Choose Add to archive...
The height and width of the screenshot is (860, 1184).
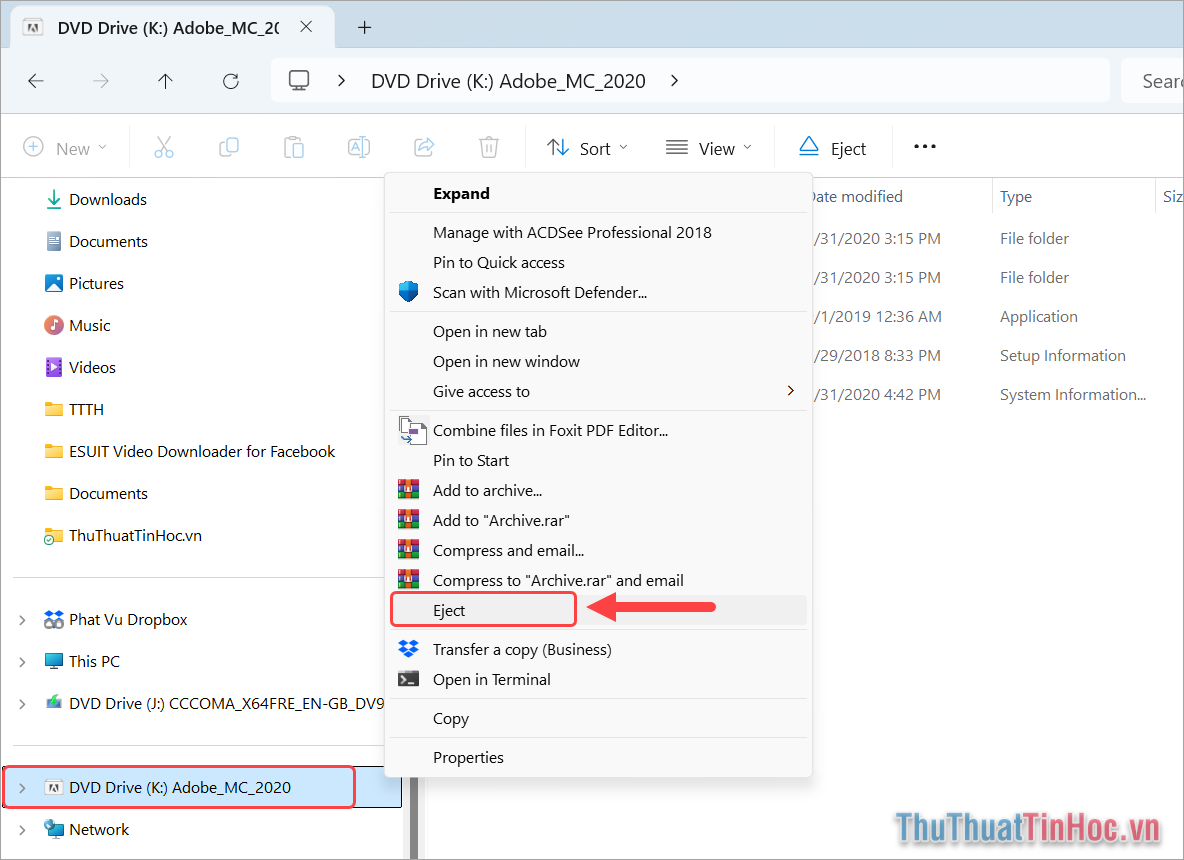pos(598,491)
